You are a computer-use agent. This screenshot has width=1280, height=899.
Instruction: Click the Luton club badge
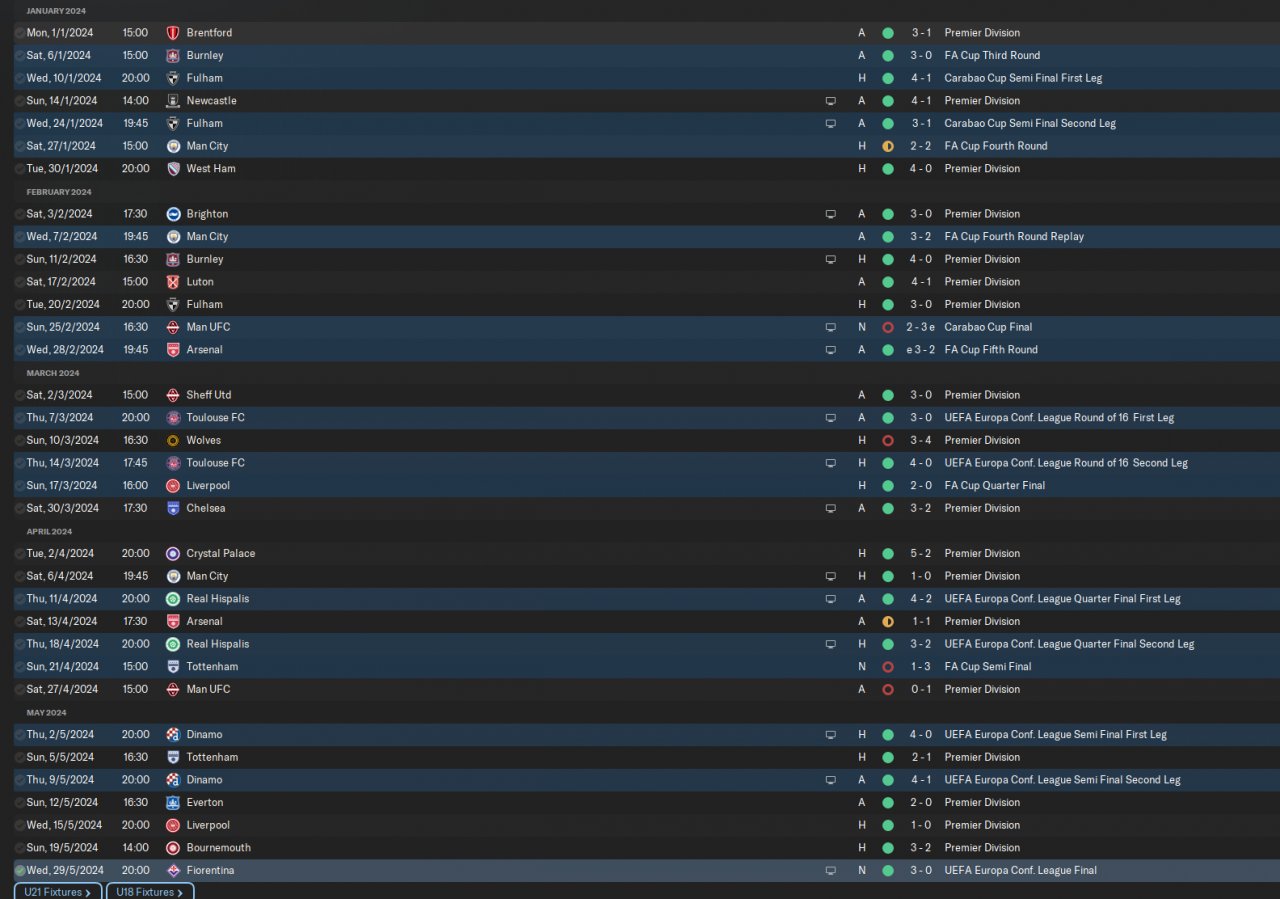173,282
